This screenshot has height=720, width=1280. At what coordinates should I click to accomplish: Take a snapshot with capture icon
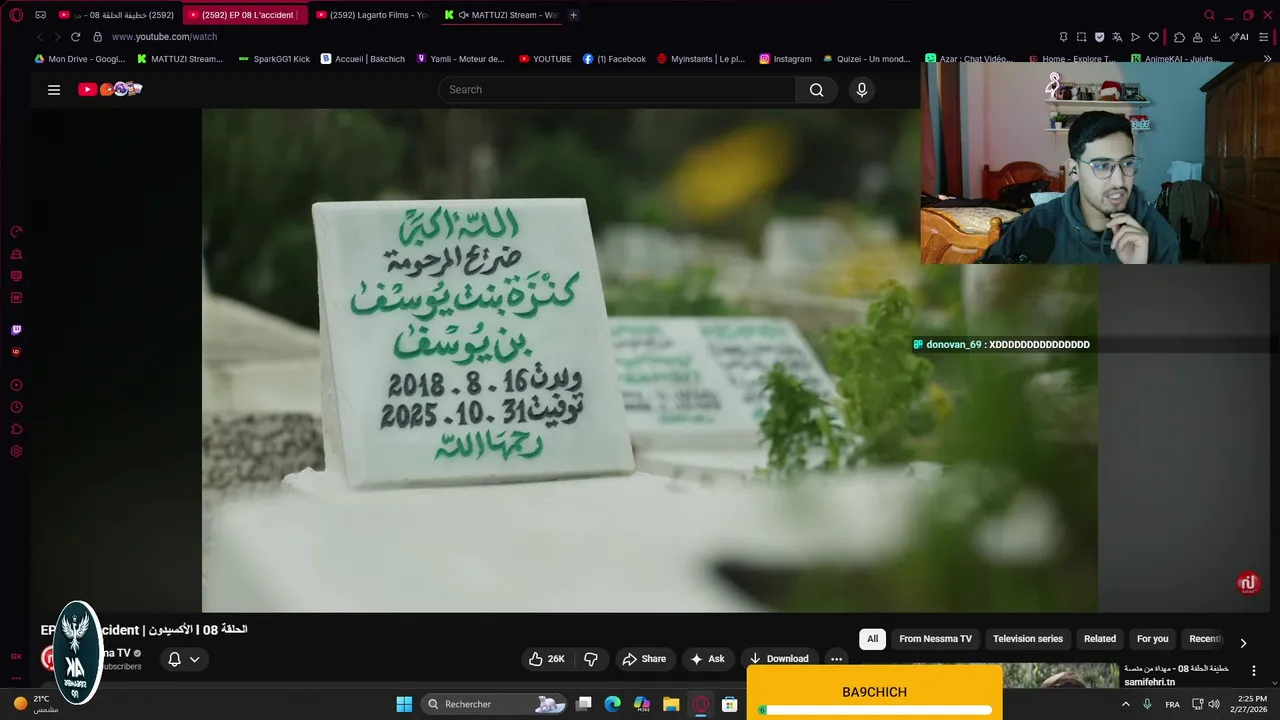pos(1081,37)
